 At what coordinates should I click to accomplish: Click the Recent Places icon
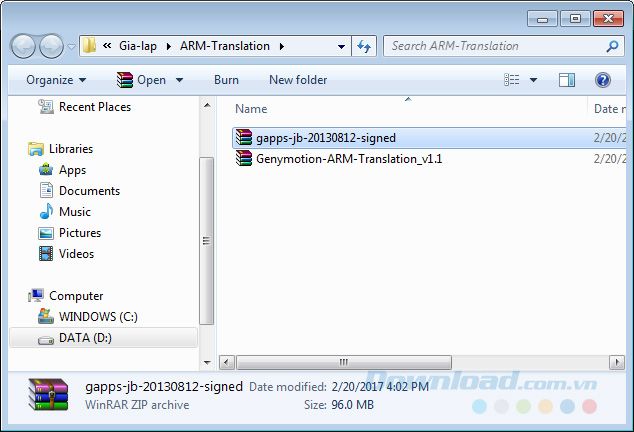tap(46, 107)
